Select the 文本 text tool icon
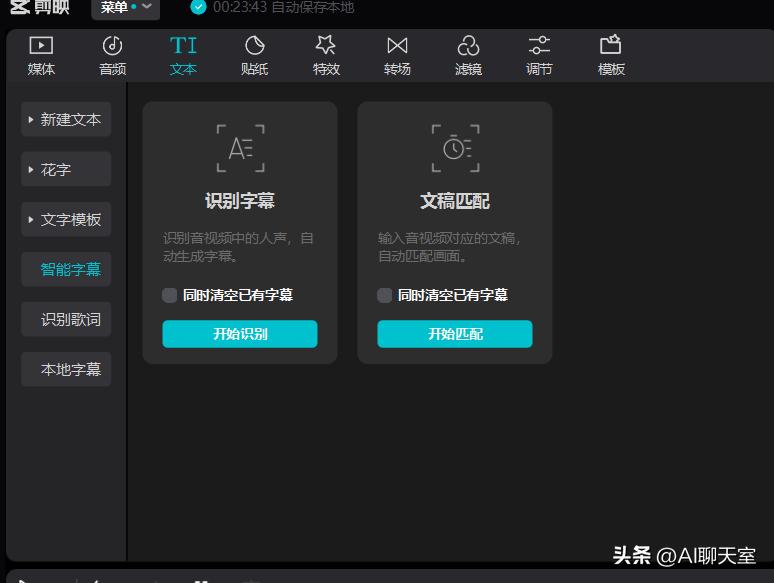 coord(183,46)
